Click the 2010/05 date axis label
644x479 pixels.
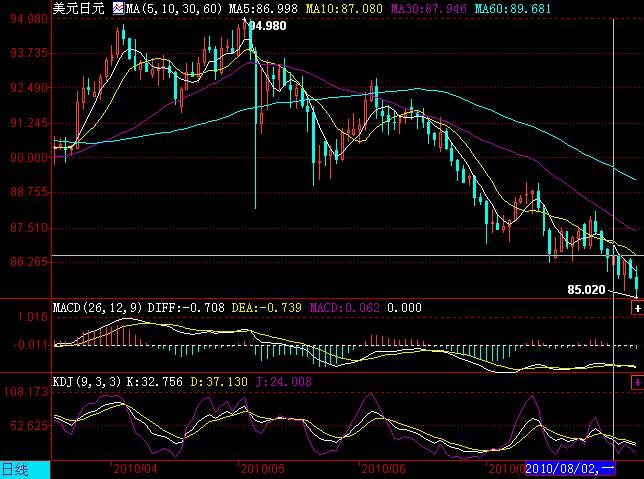(x=262, y=469)
